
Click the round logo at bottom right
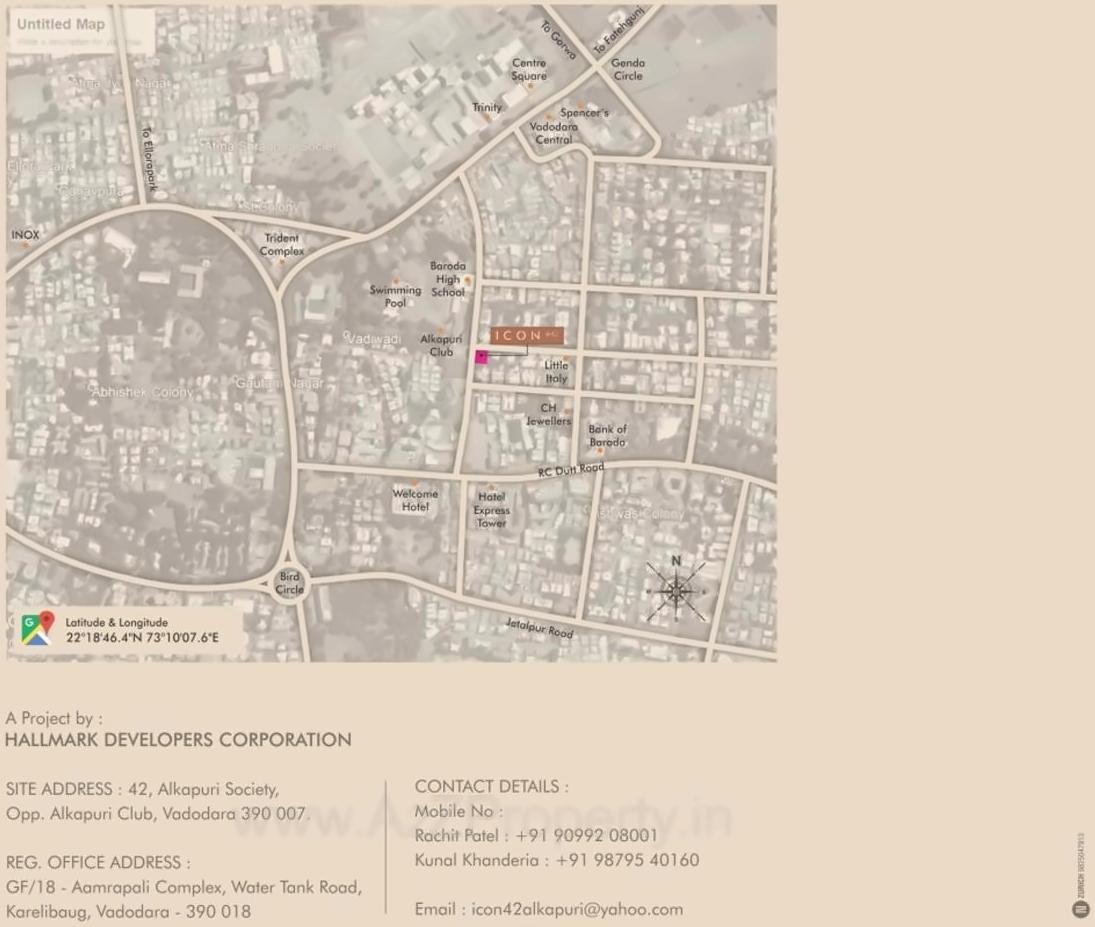point(1080,909)
